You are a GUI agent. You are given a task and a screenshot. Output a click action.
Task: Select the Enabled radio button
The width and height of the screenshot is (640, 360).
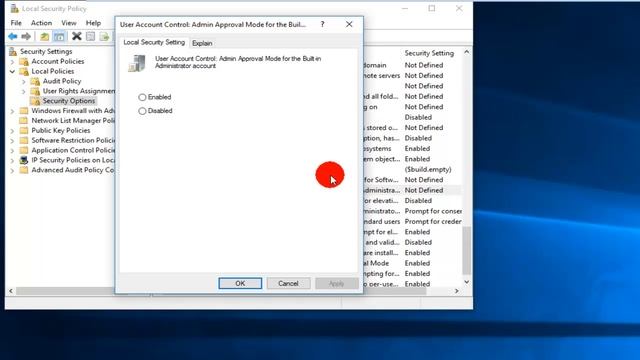click(142, 97)
